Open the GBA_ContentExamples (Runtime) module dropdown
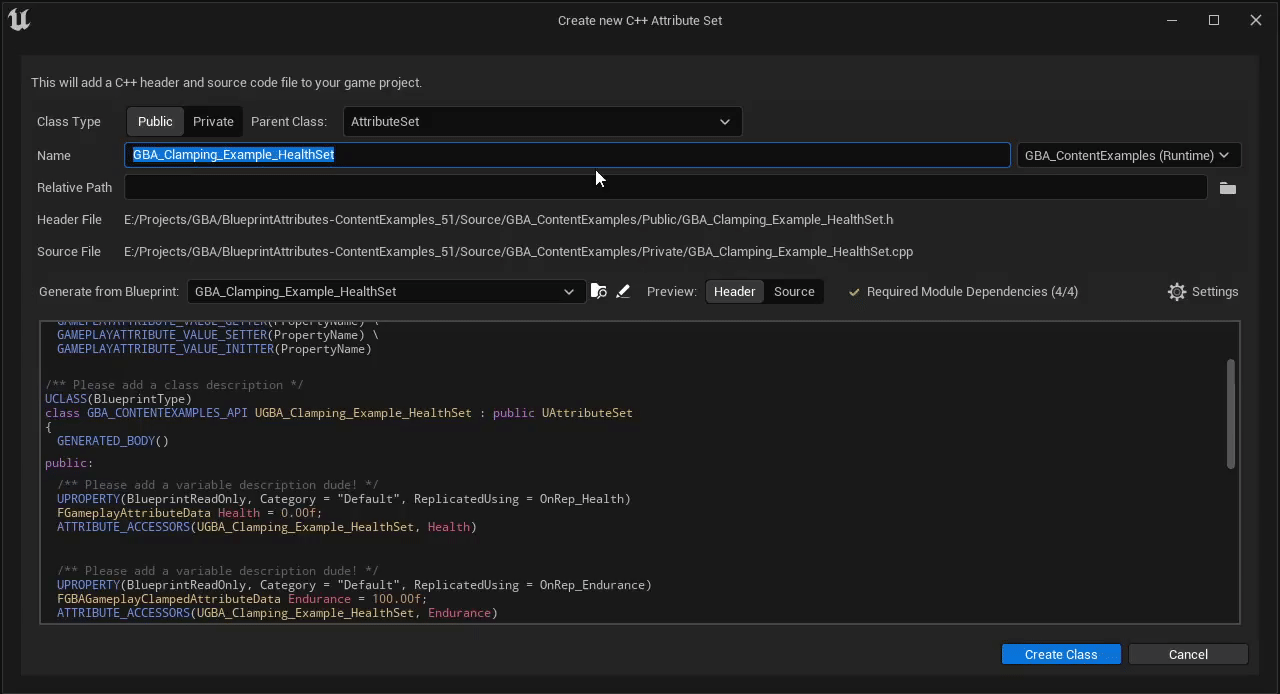Image resolution: width=1280 pixels, height=694 pixels. click(1128, 155)
